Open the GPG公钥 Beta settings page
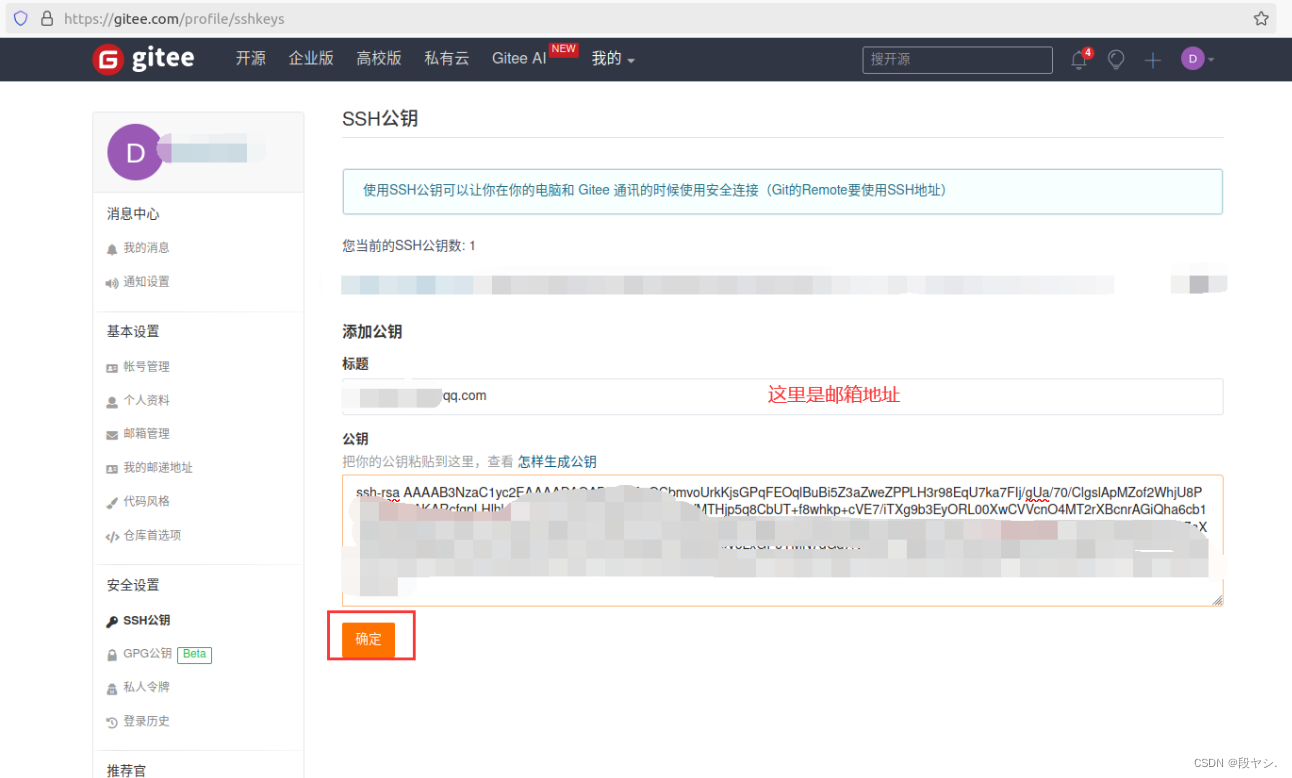Viewport: 1292px width, 778px height. [150, 654]
